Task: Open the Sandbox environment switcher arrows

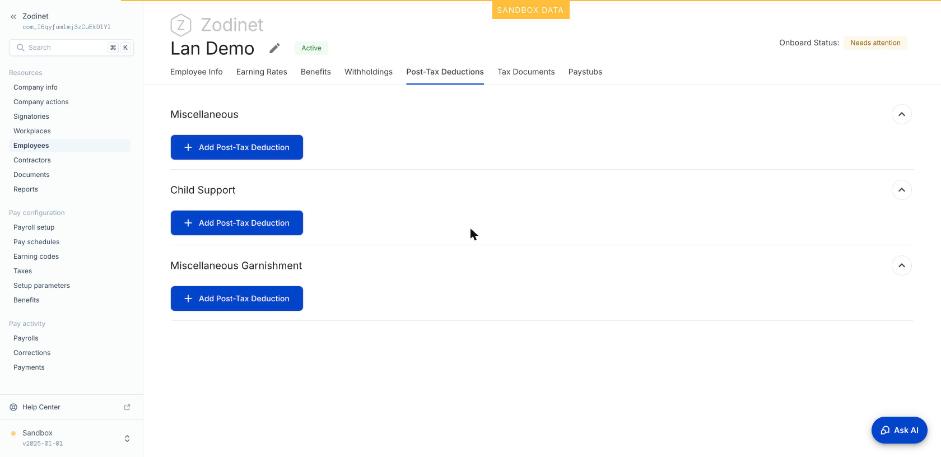Action: [x=127, y=438]
